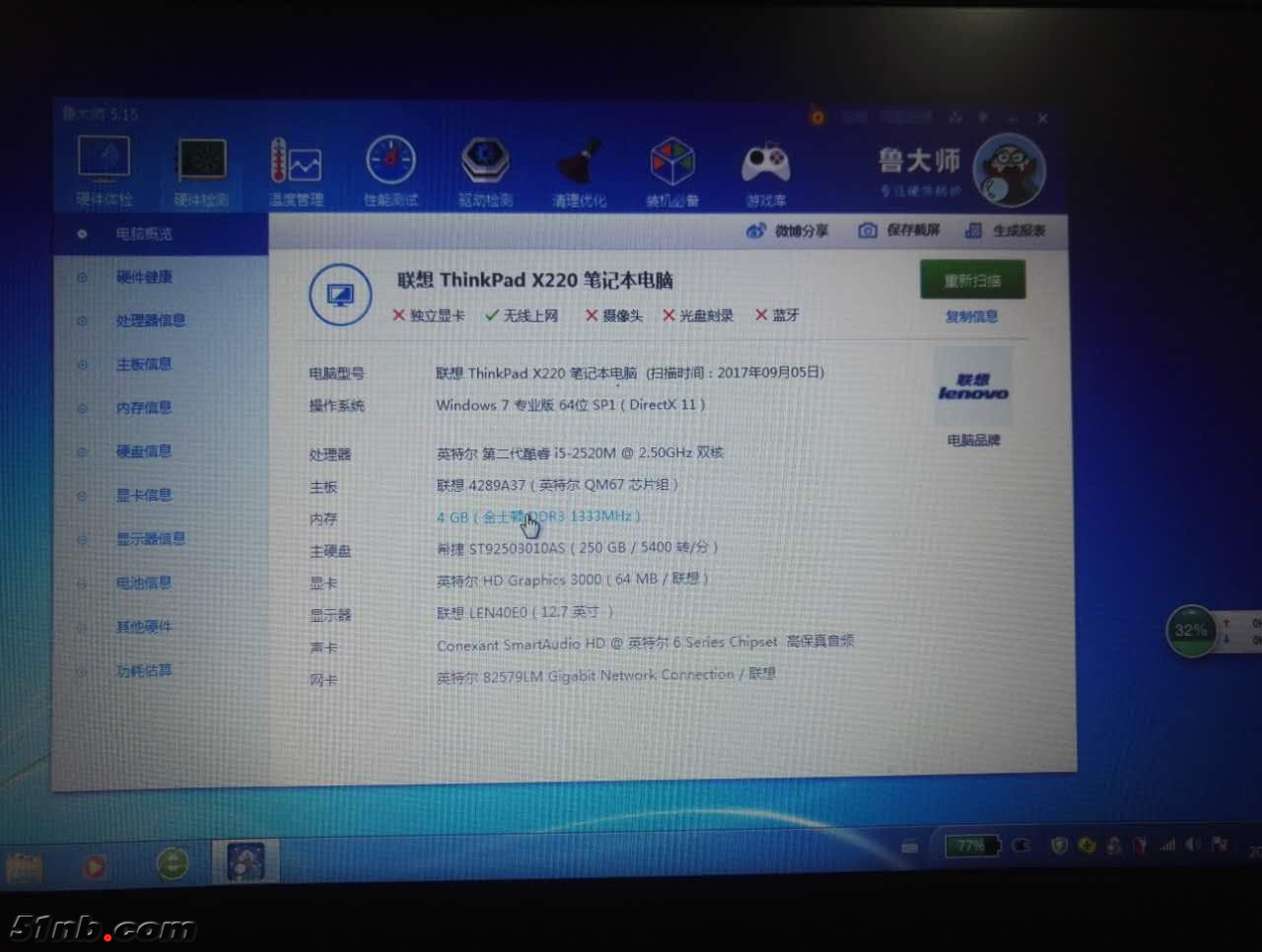Click the volume speaker tray icon
Screen dimensions: 1262x952
coord(1194,845)
